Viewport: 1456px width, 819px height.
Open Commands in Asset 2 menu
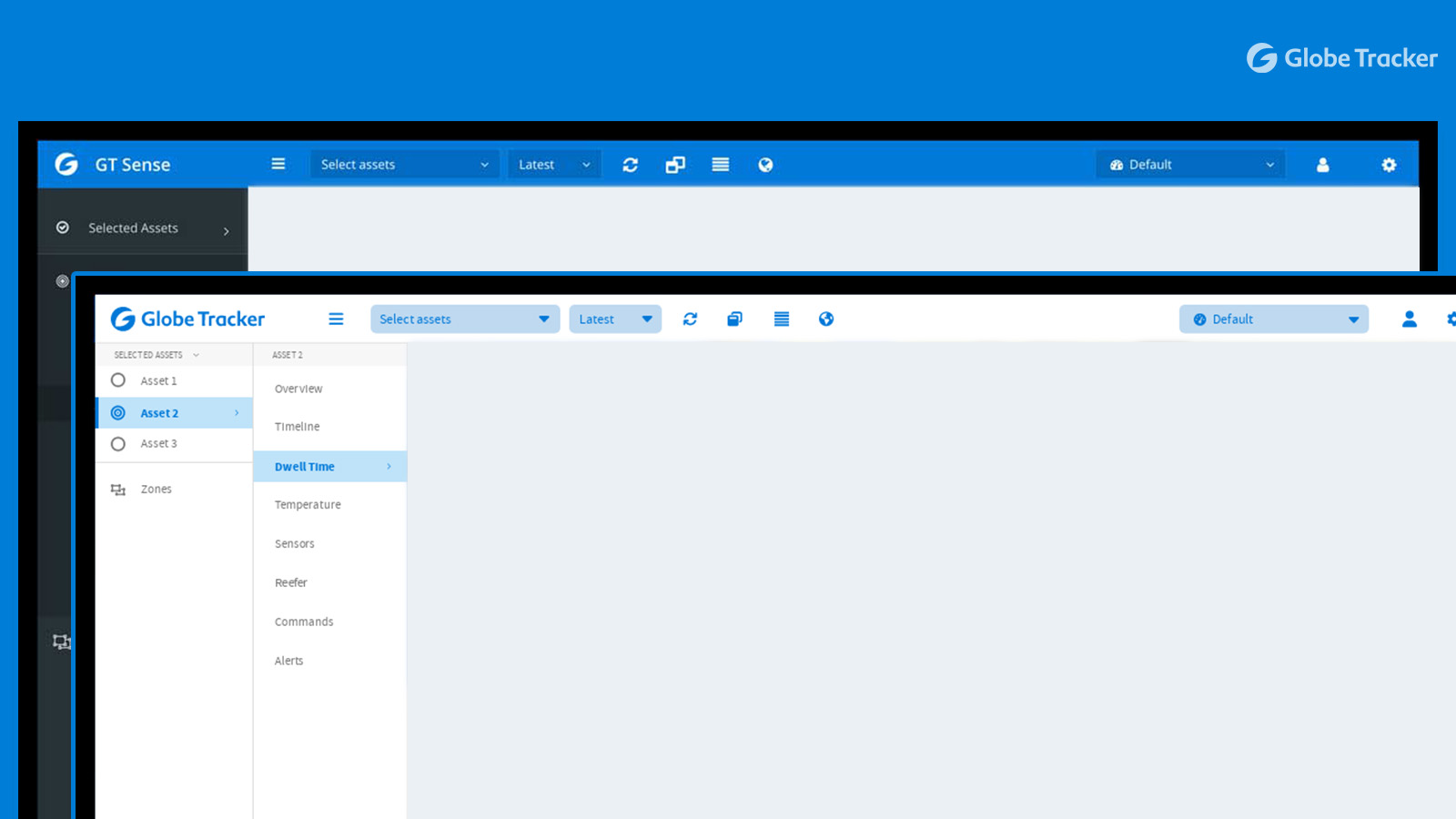(304, 622)
